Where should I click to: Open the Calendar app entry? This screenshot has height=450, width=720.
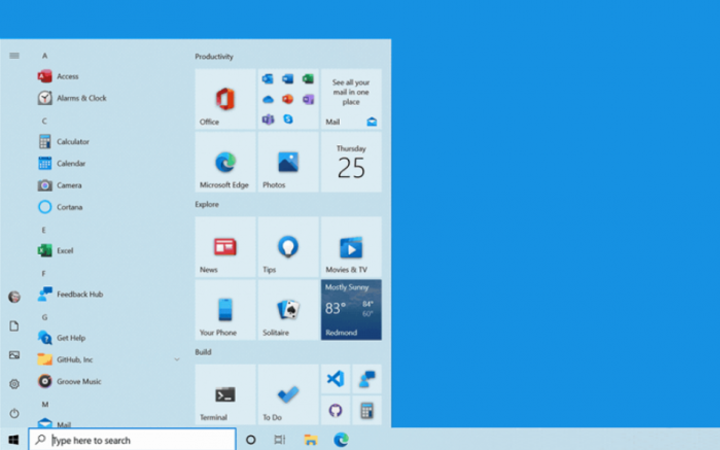(108, 163)
